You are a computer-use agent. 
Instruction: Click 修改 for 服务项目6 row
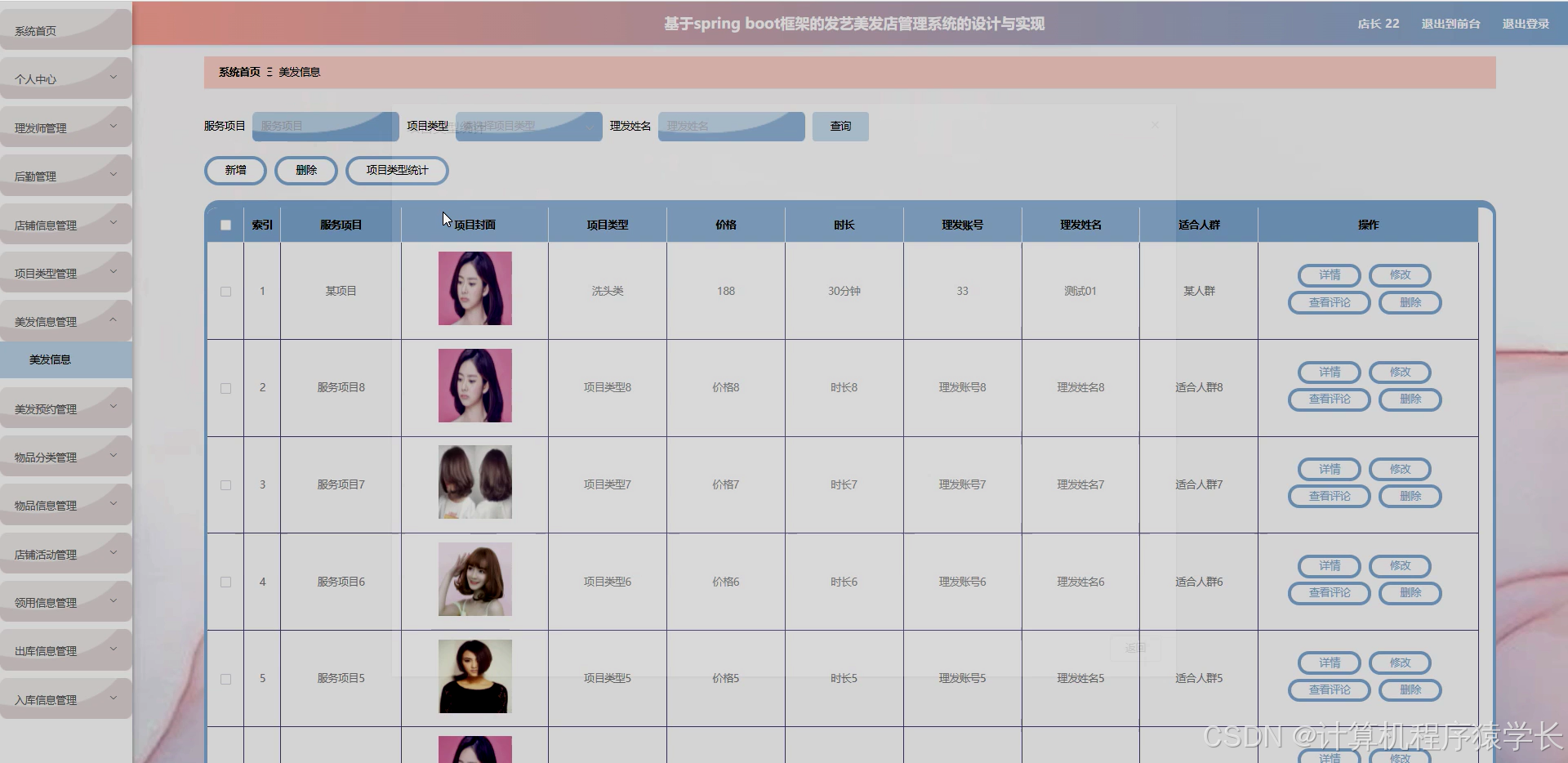point(1400,566)
